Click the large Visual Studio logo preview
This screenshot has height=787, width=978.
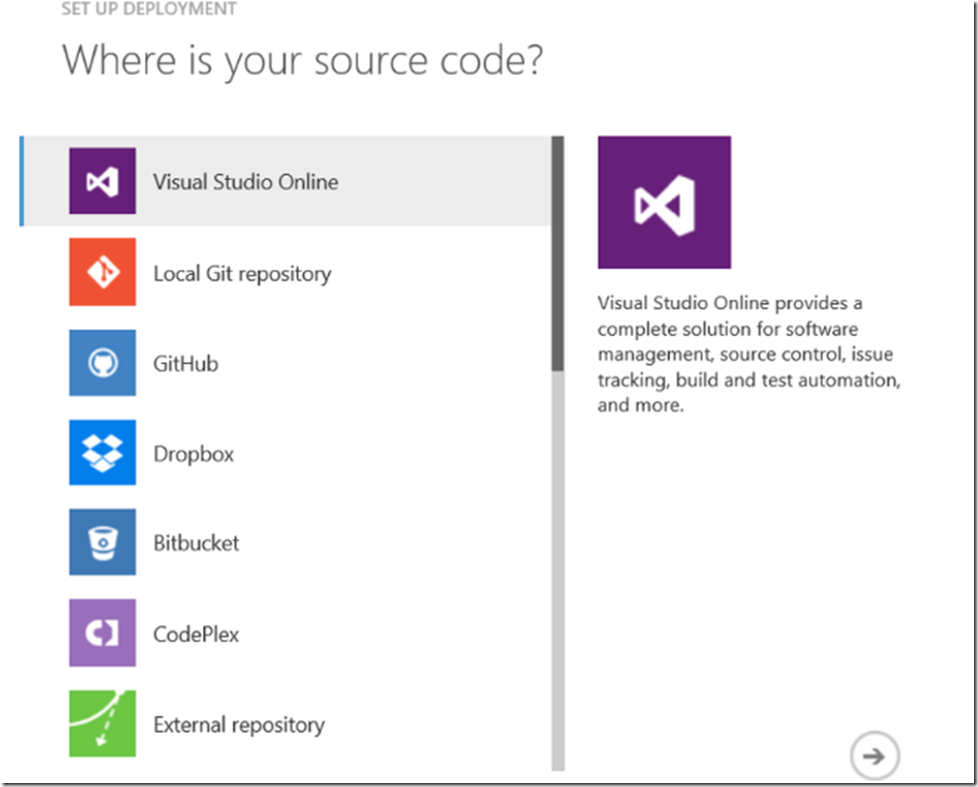tap(664, 203)
